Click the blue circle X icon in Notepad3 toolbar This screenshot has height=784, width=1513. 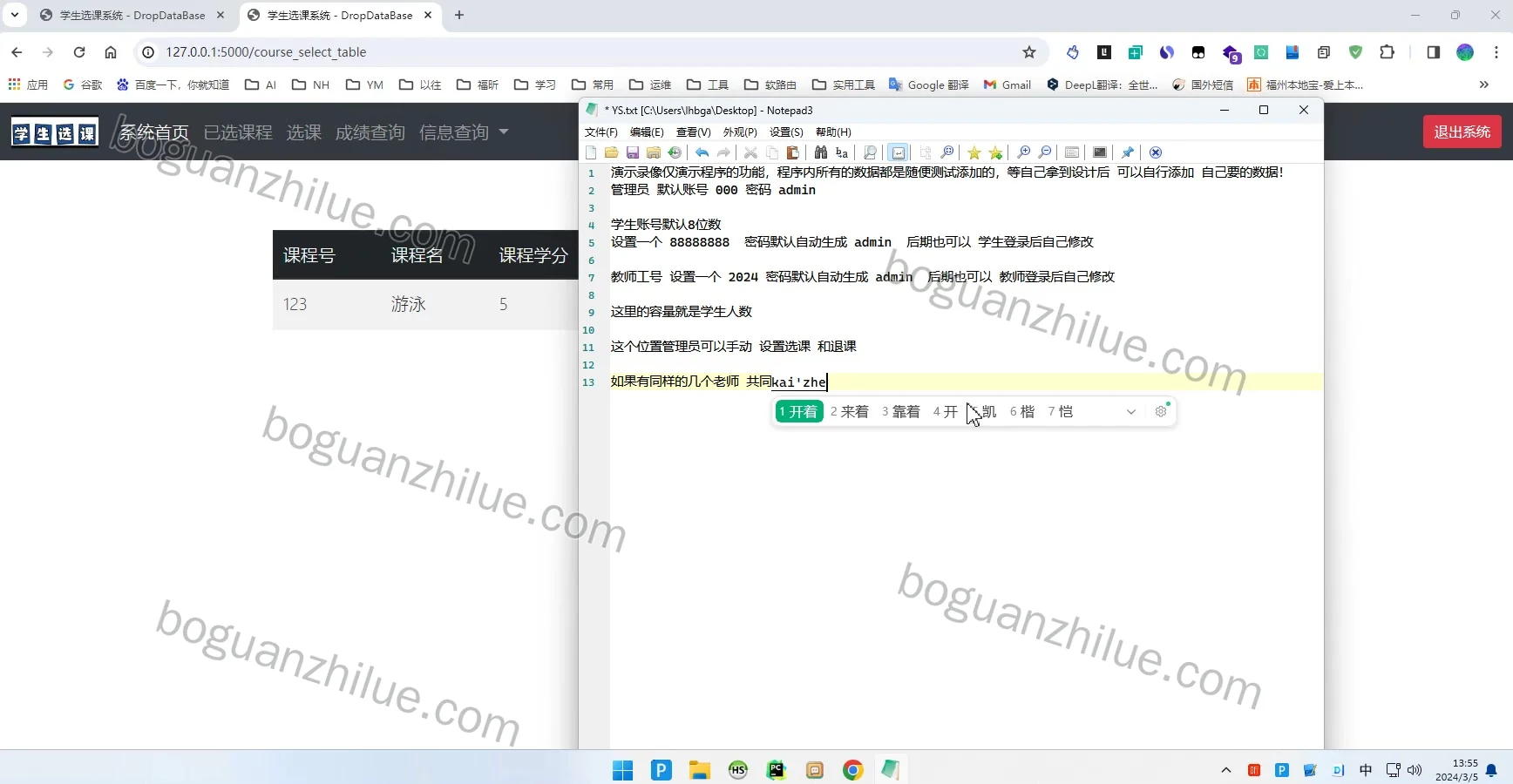point(1156,152)
